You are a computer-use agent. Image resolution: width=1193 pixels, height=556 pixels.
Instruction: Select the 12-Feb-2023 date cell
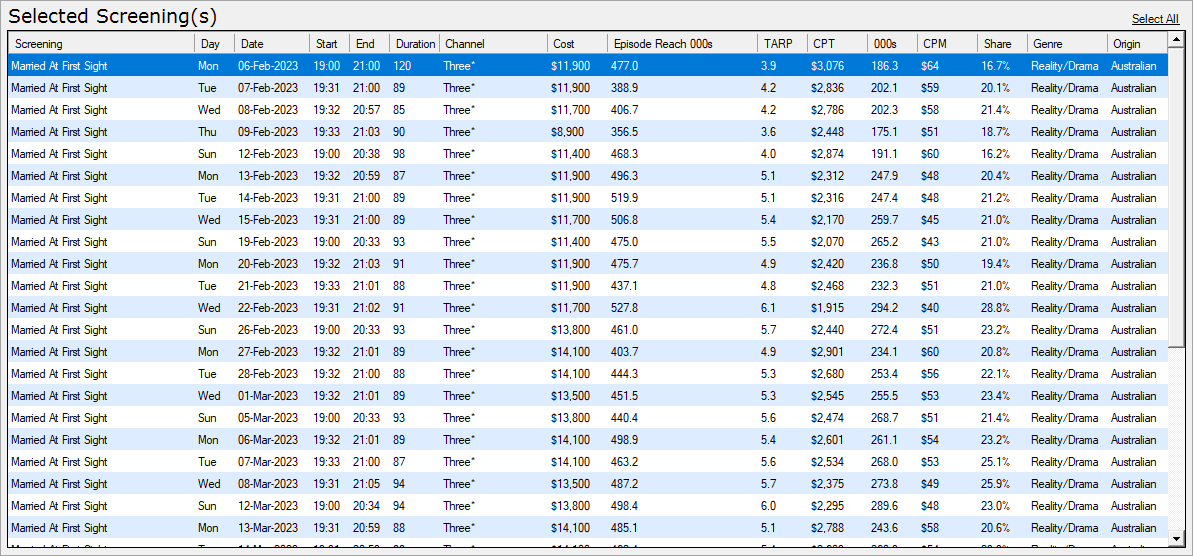pos(269,154)
